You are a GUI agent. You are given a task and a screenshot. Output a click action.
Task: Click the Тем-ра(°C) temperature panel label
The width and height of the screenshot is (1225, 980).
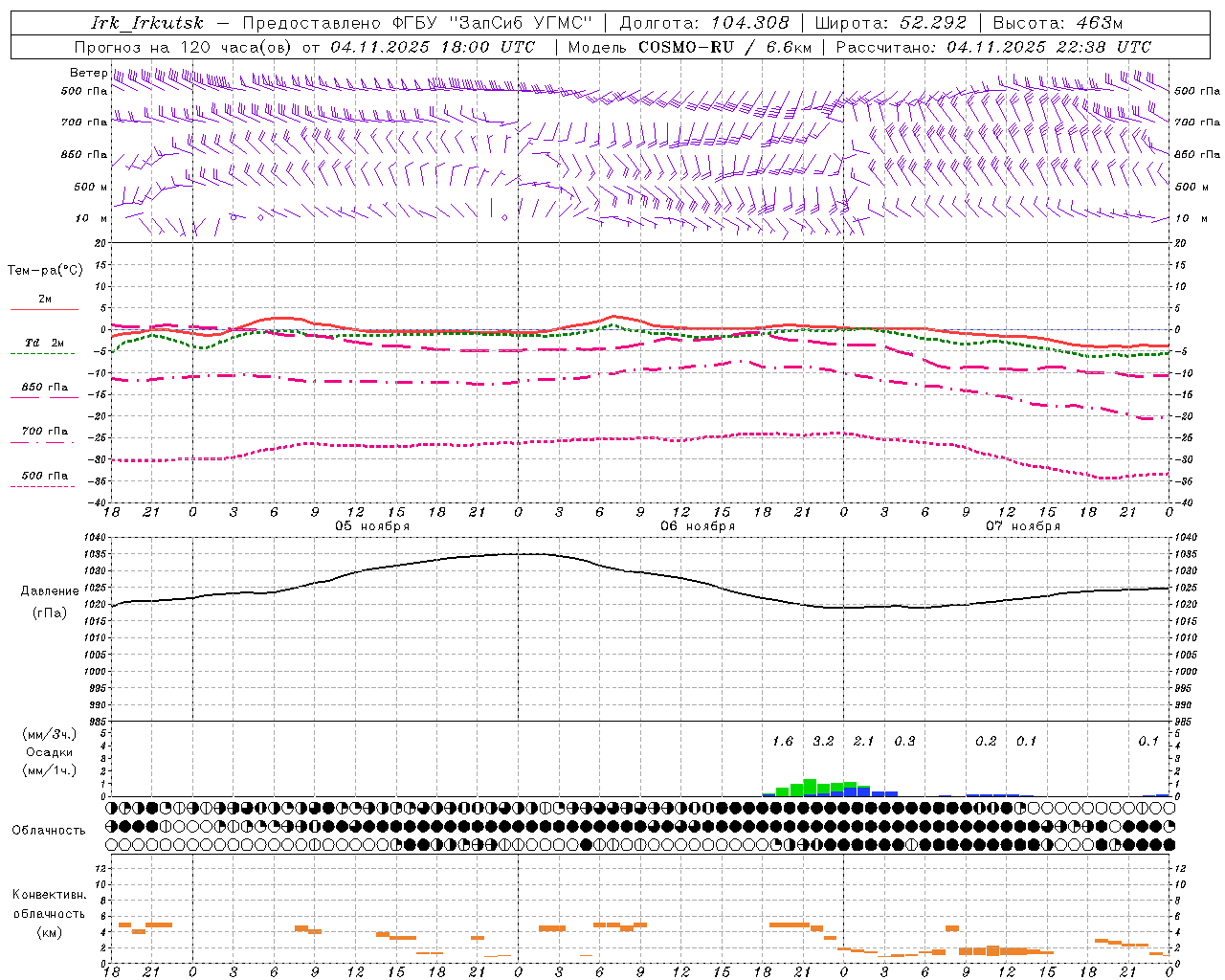tap(45, 271)
